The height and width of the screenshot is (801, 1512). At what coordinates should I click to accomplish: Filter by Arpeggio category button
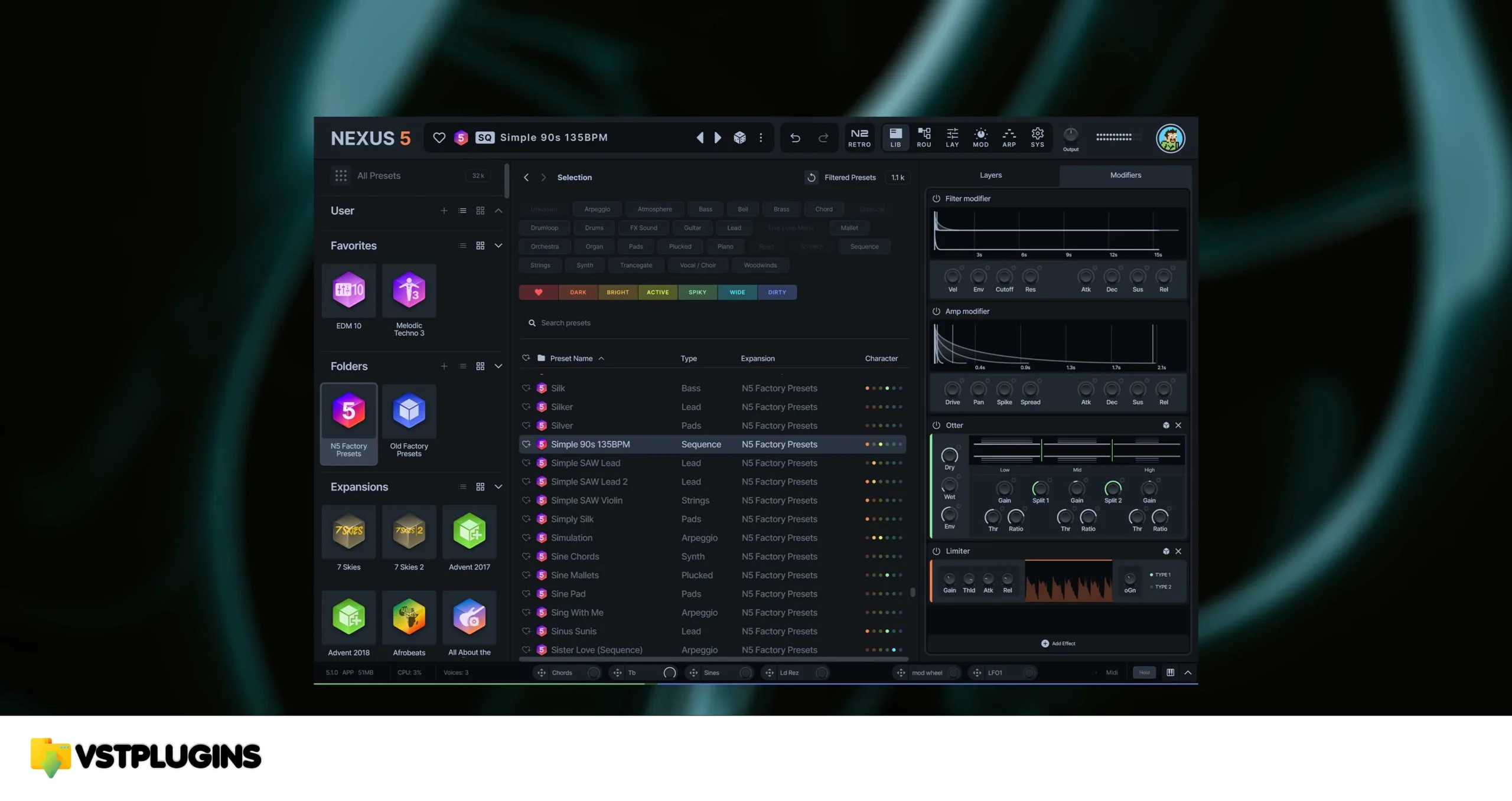[x=597, y=209]
